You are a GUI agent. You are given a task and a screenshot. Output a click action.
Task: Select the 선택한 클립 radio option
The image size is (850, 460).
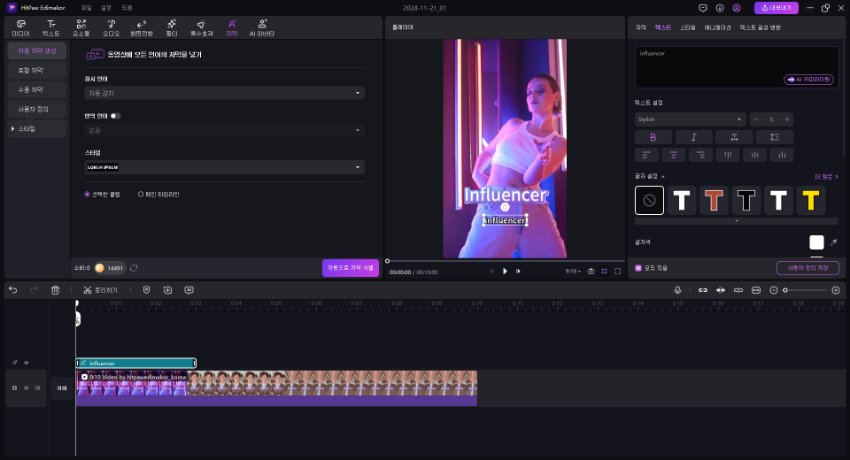(x=88, y=193)
